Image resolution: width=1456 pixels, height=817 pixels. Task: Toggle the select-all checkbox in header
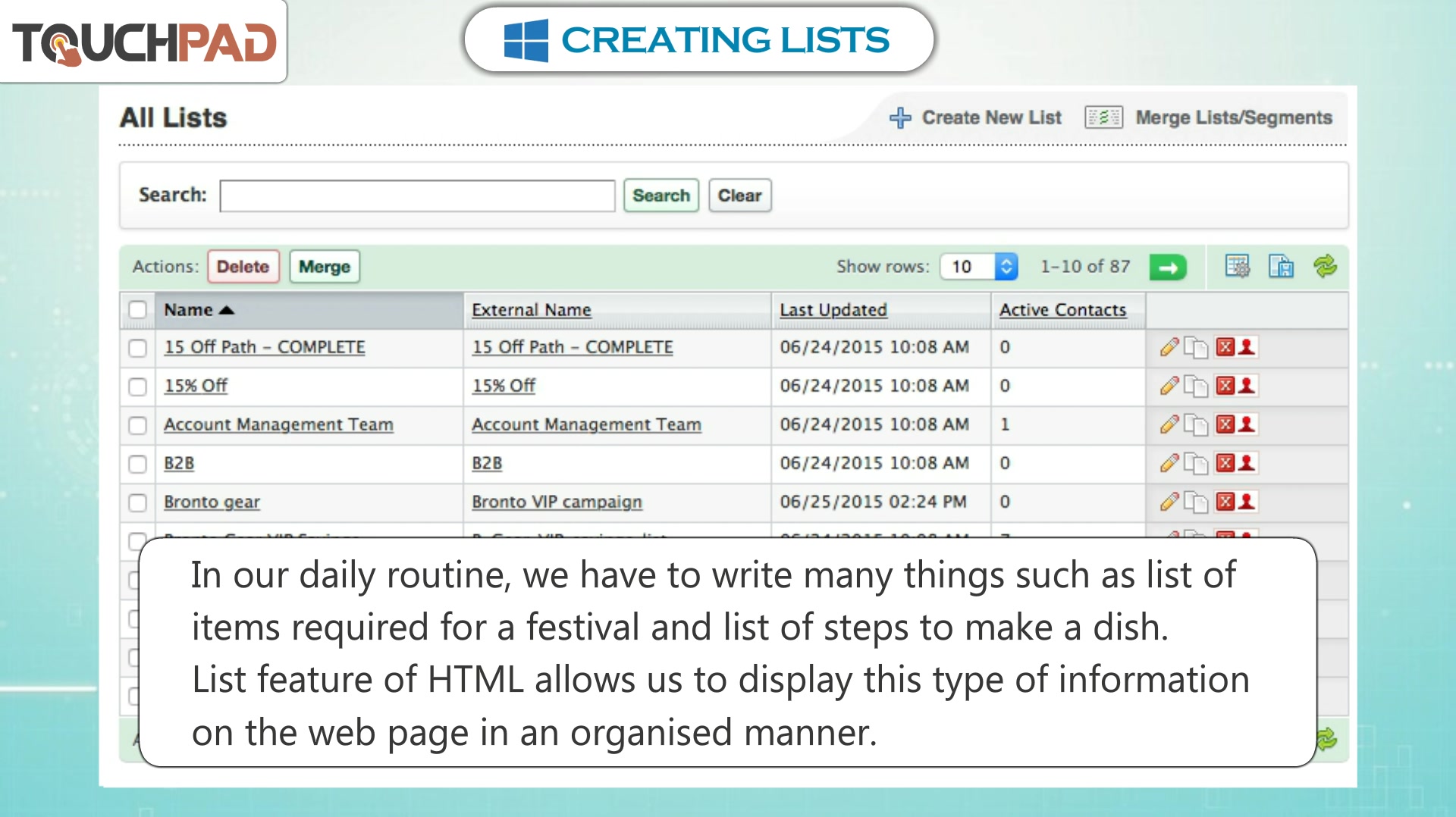click(137, 309)
